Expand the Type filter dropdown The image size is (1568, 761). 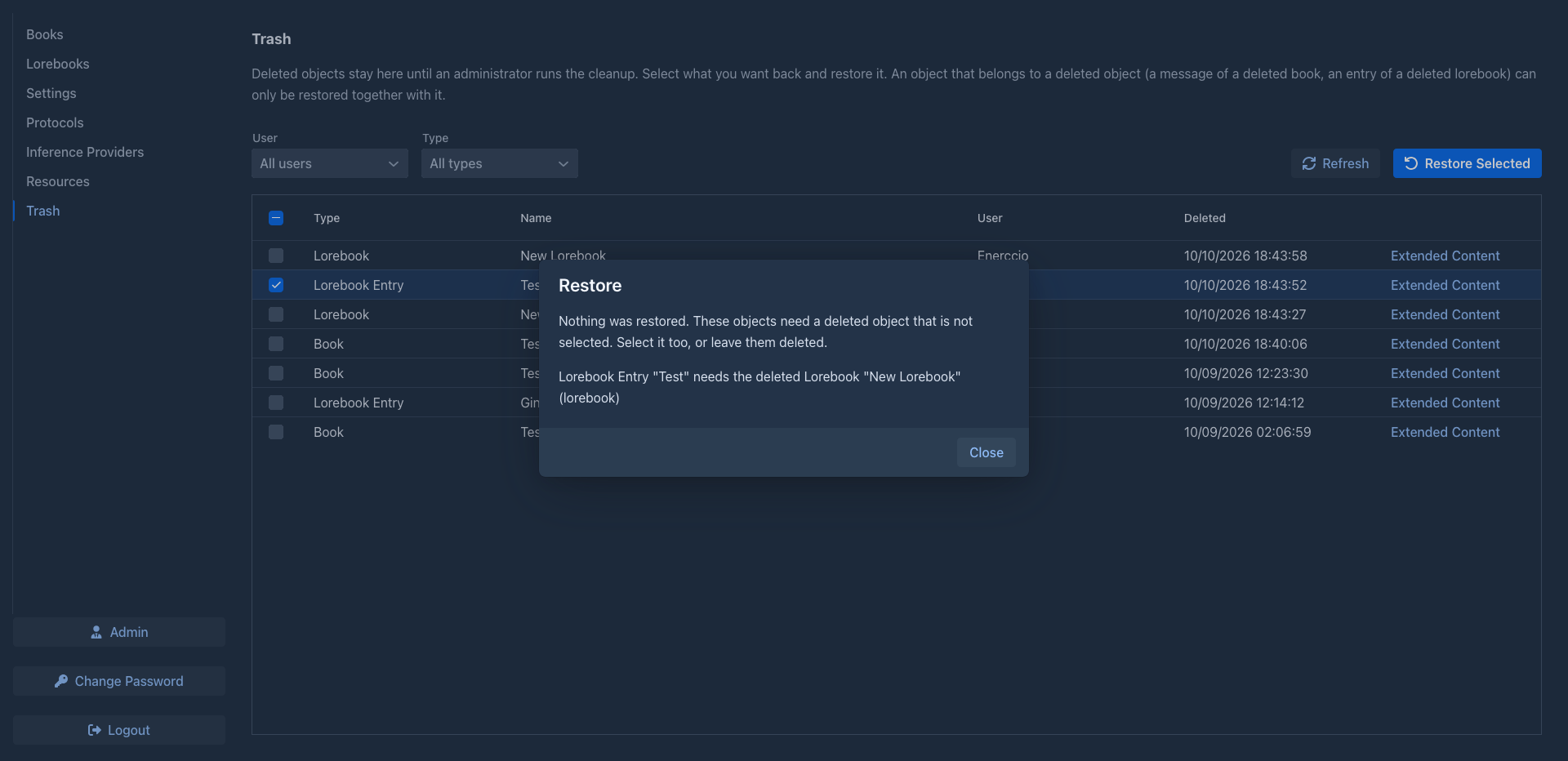tap(500, 163)
